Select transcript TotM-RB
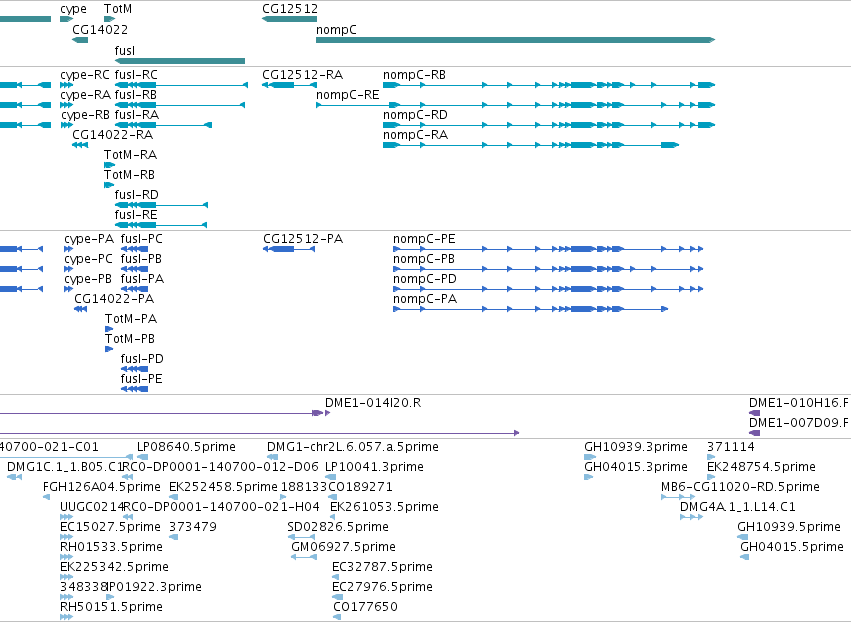Image resolution: width=851 pixels, height=622 pixels. coord(109,185)
